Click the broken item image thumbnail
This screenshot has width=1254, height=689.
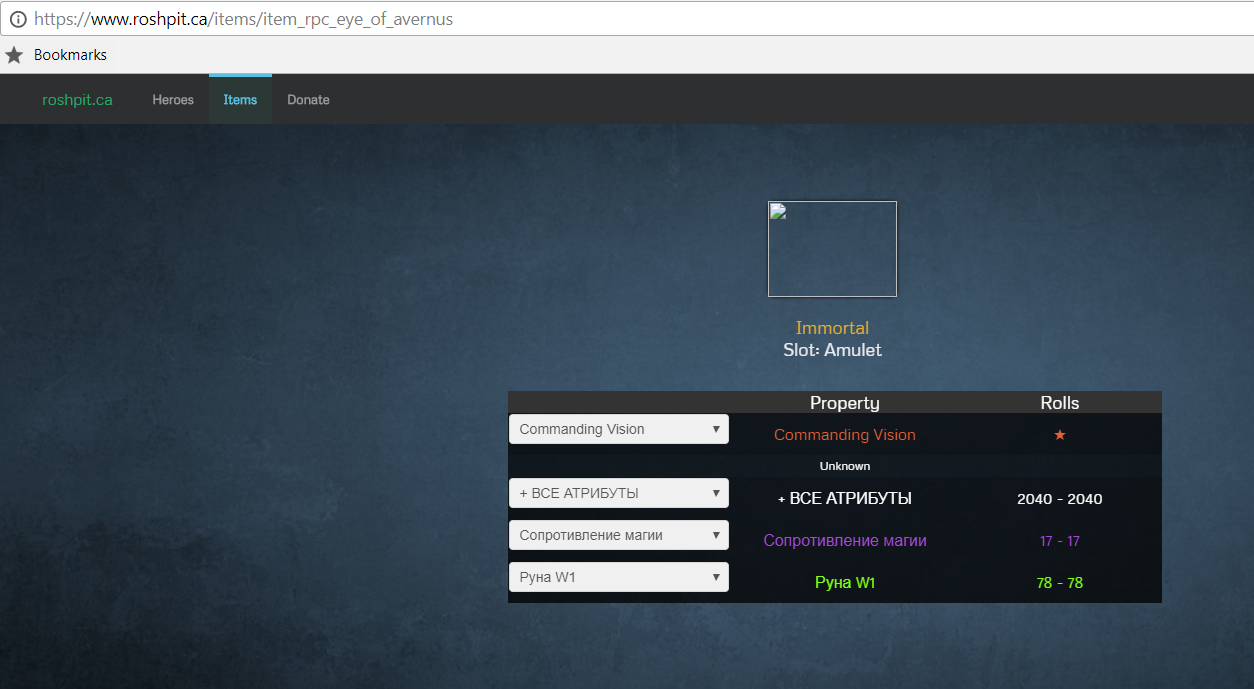pyautogui.click(x=832, y=249)
